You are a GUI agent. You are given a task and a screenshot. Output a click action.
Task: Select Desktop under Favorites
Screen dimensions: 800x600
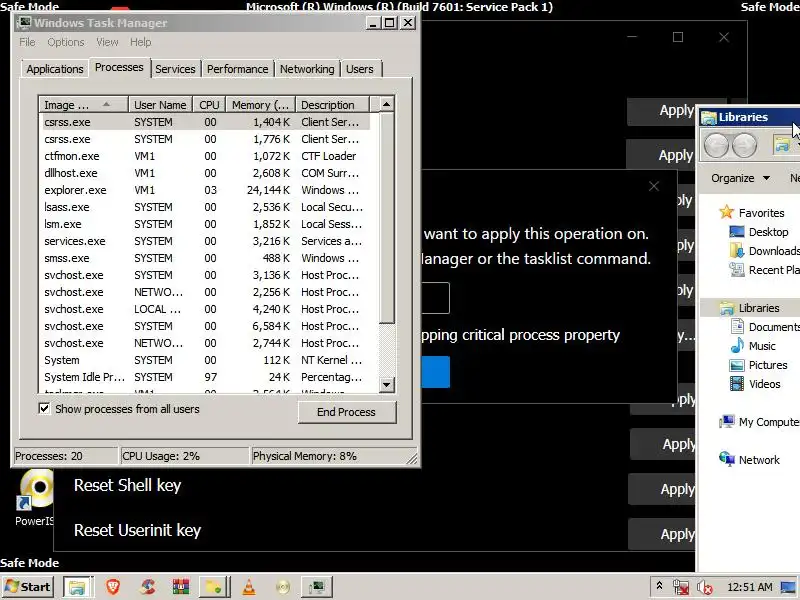[x=759, y=232]
